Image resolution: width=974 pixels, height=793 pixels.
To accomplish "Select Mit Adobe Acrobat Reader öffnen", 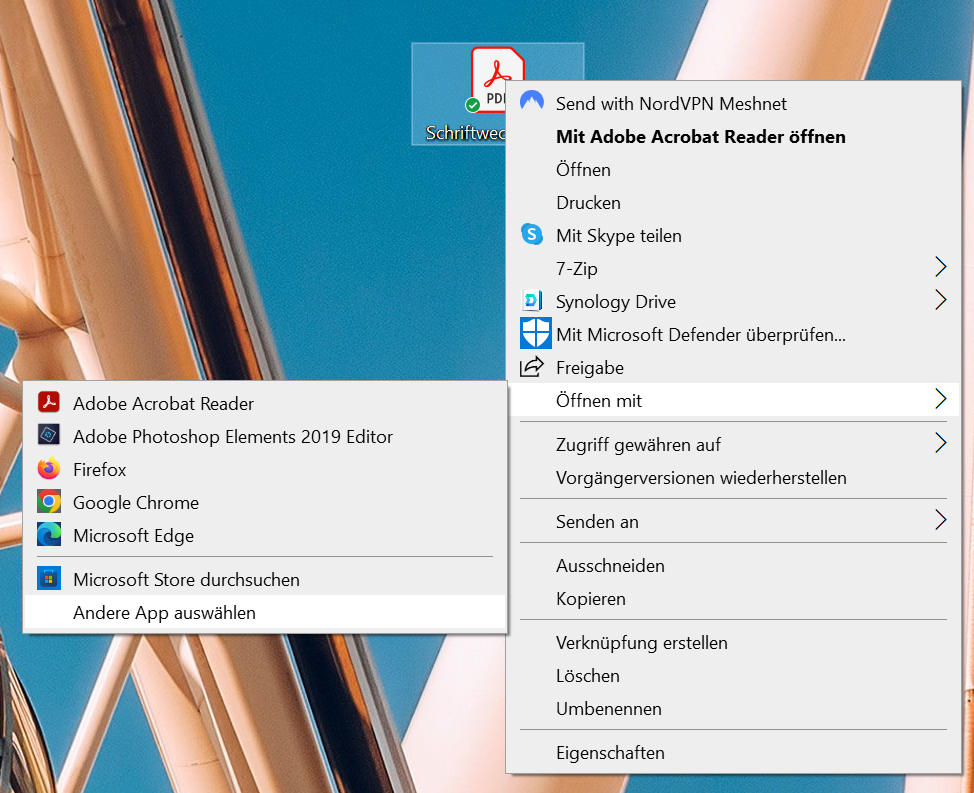I will pos(700,136).
